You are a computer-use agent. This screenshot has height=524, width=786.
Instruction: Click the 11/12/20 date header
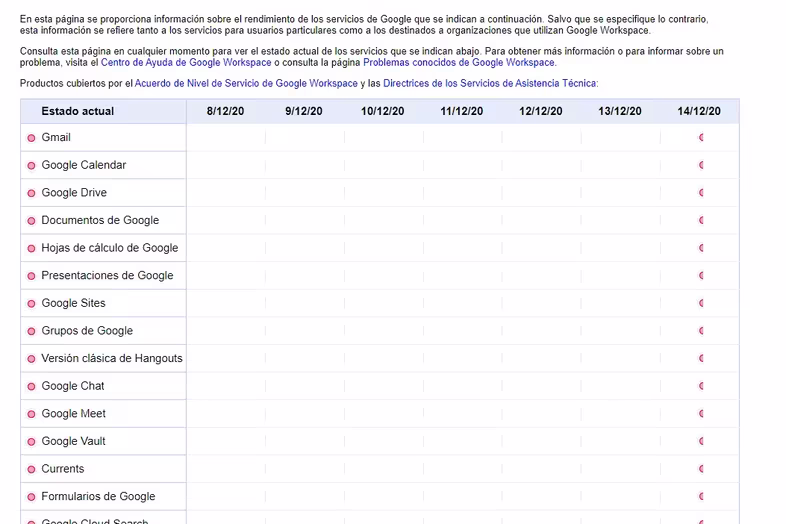(x=462, y=111)
